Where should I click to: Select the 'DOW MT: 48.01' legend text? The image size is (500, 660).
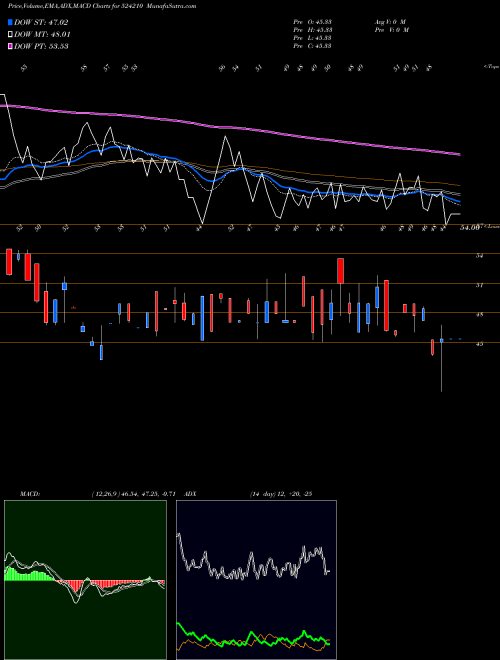click(42, 35)
